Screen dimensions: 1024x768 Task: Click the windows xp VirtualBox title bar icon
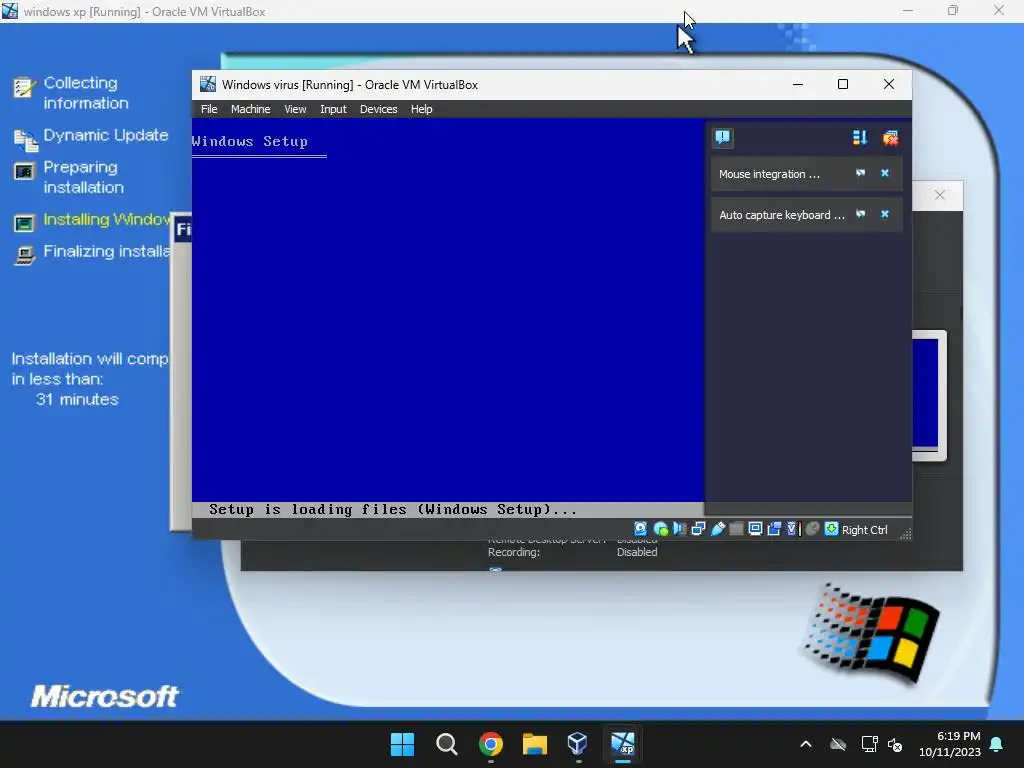click(x=10, y=11)
